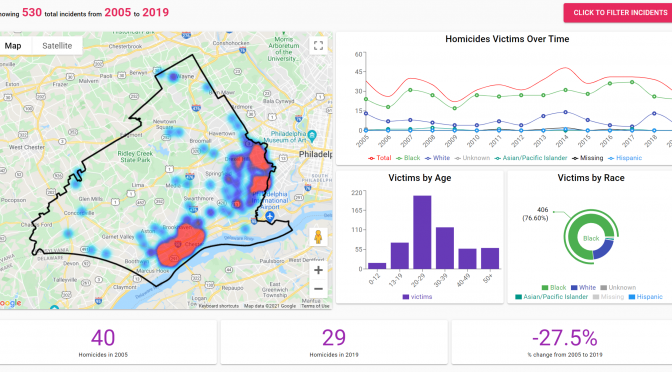This screenshot has width=672, height=372.
Task: Click the Black data point for 2007
Action: pos(410,90)
